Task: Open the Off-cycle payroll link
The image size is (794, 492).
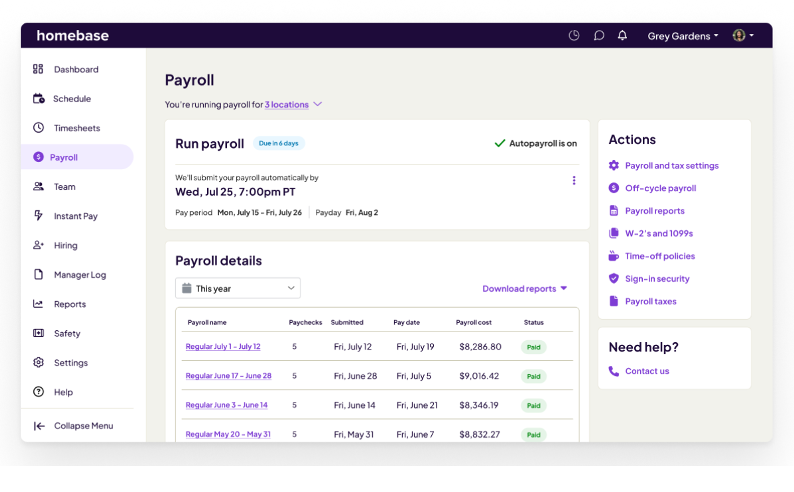Action: click(660, 188)
